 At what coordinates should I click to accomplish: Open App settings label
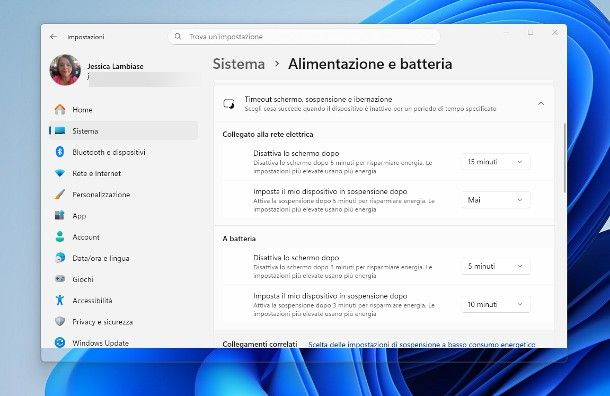point(79,216)
